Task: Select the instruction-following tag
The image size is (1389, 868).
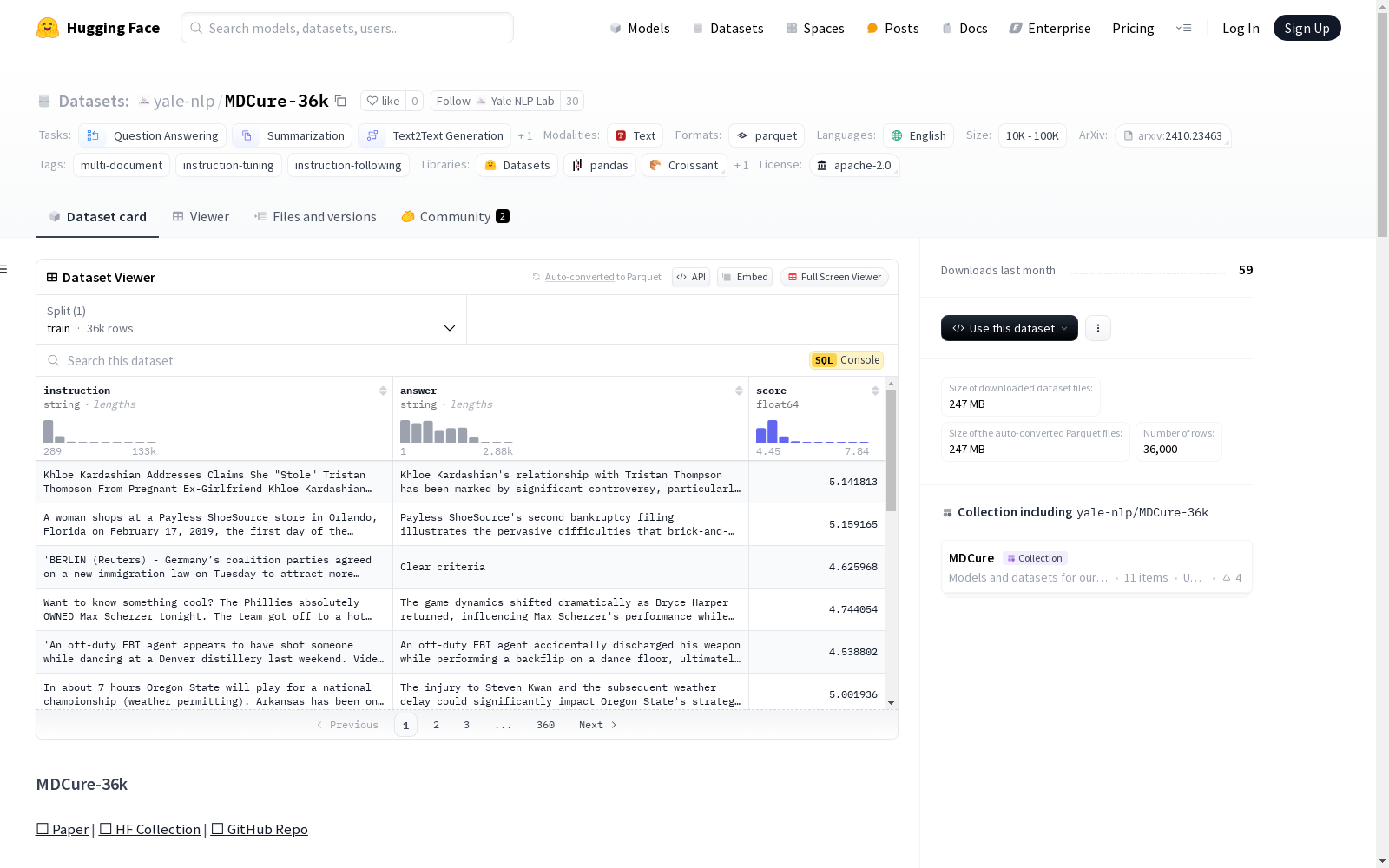Action: click(348, 165)
